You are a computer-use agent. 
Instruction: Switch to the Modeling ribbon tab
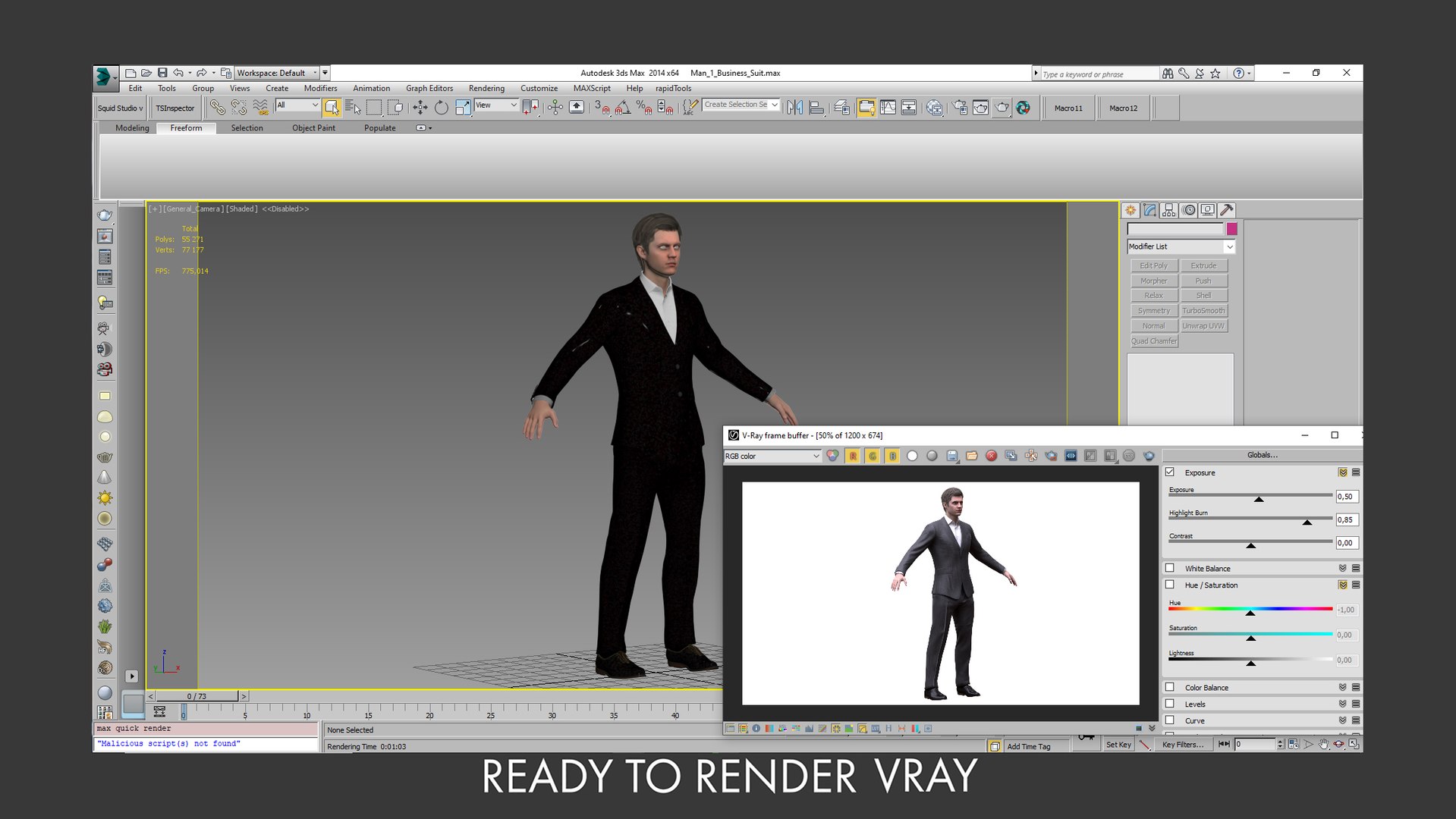click(132, 128)
